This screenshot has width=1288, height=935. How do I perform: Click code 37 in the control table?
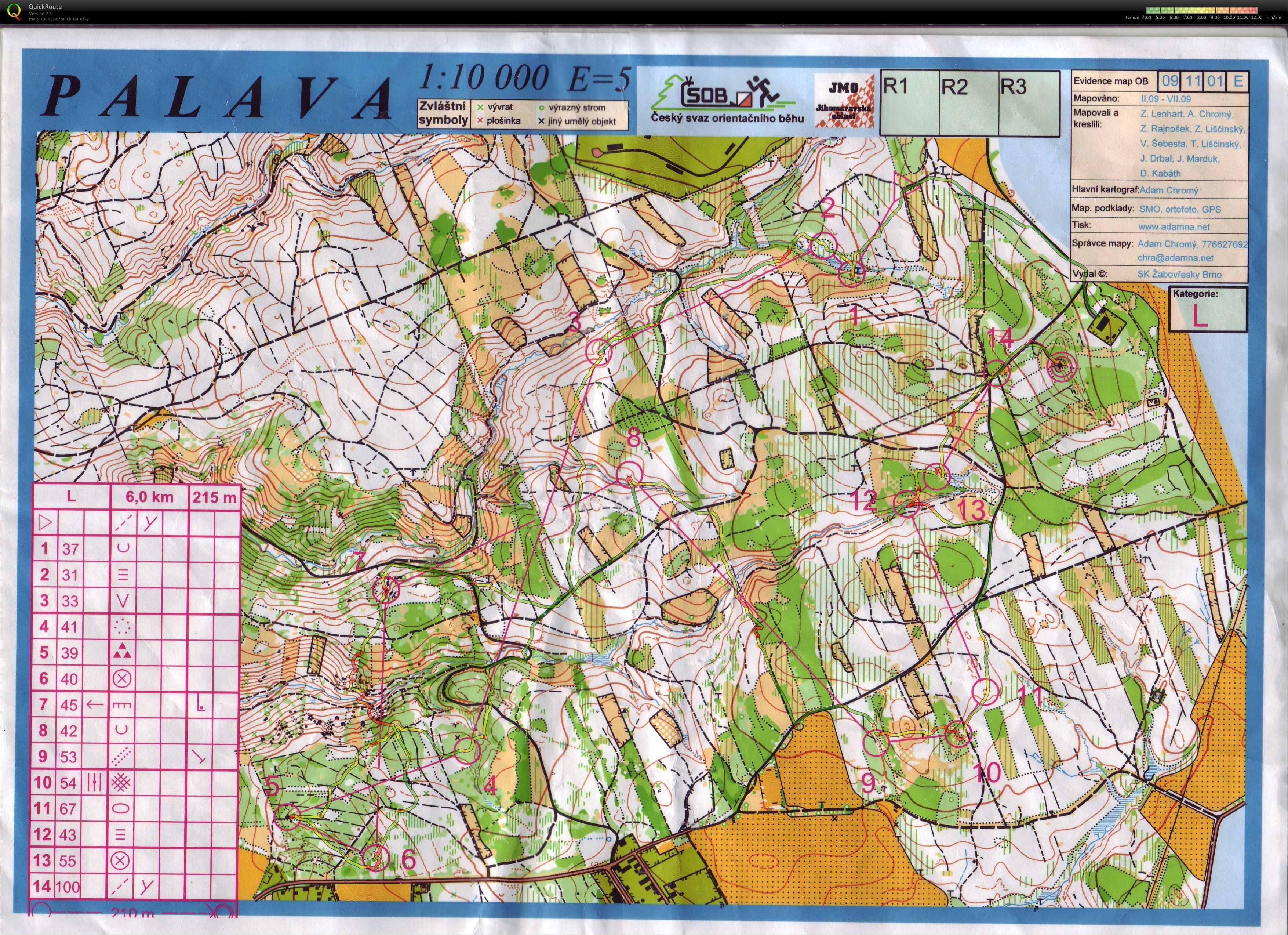pyautogui.click(x=70, y=549)
